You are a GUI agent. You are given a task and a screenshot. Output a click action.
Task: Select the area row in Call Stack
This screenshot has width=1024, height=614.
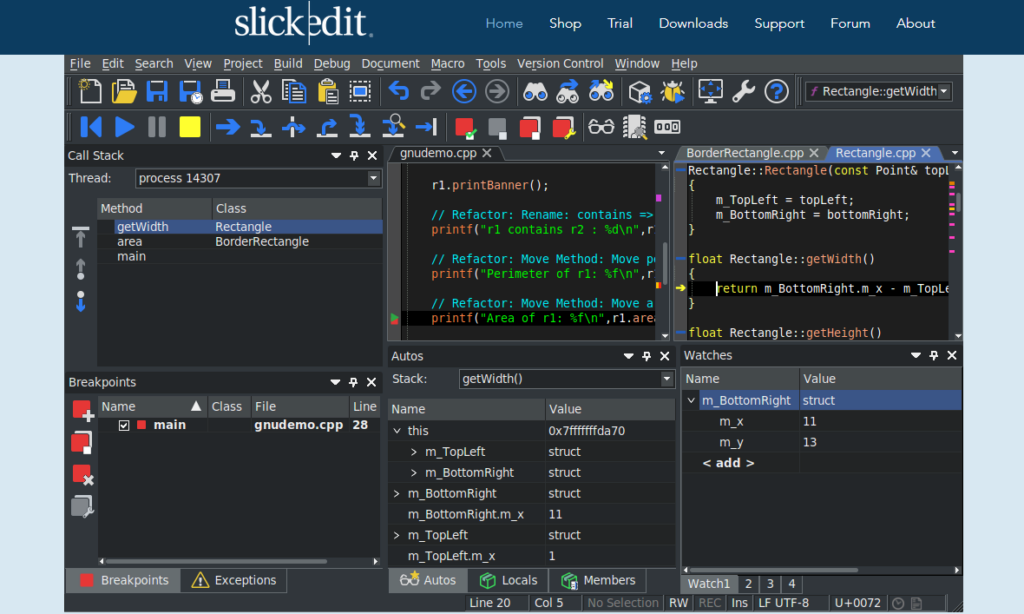[x=240, y=242]
